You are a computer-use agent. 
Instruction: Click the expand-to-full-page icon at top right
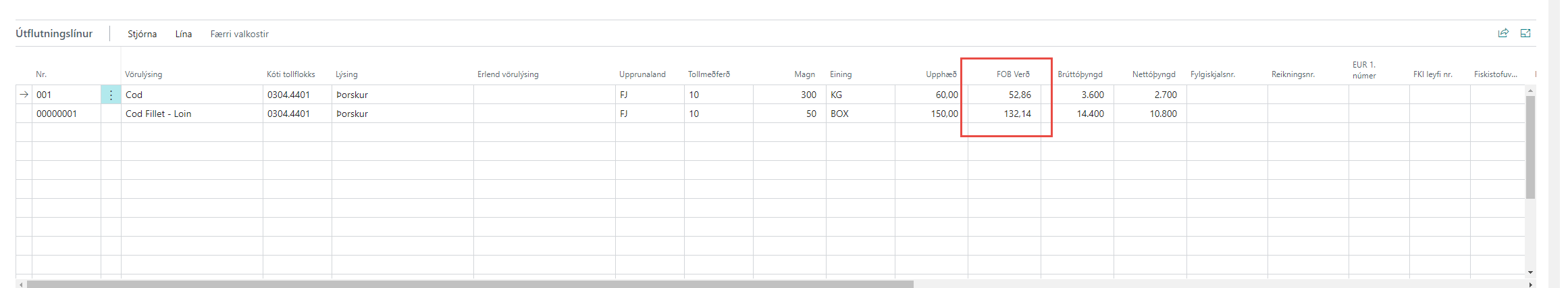point(1525,33)
